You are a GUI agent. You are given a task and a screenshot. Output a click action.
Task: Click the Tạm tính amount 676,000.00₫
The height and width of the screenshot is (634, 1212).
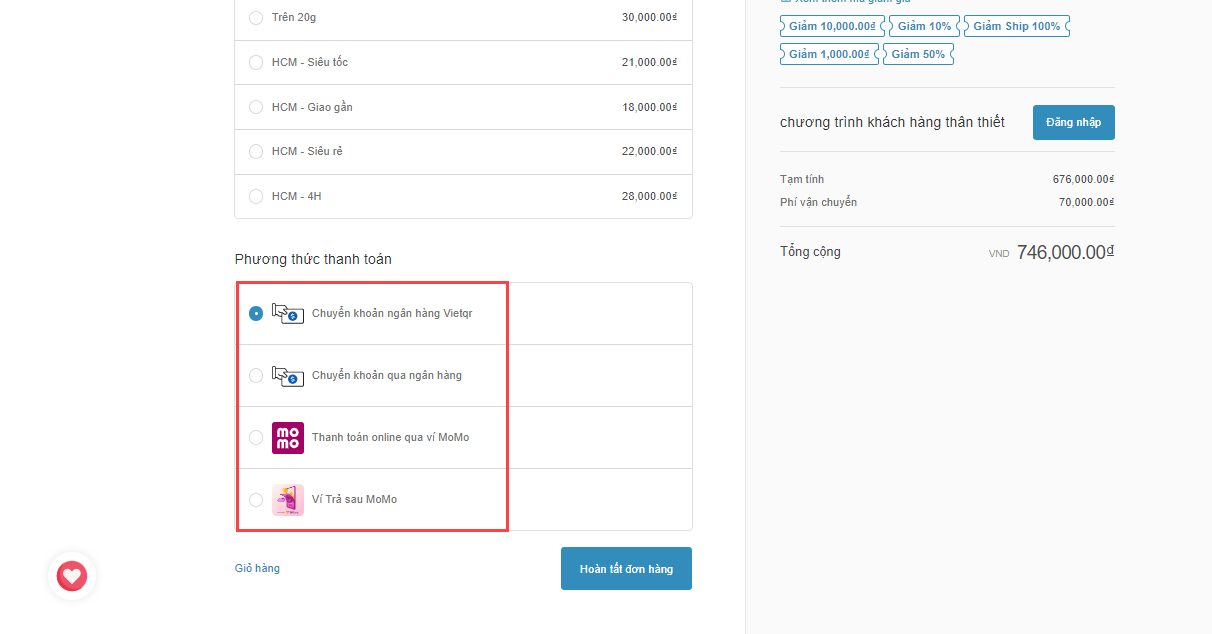[1083, 179]
